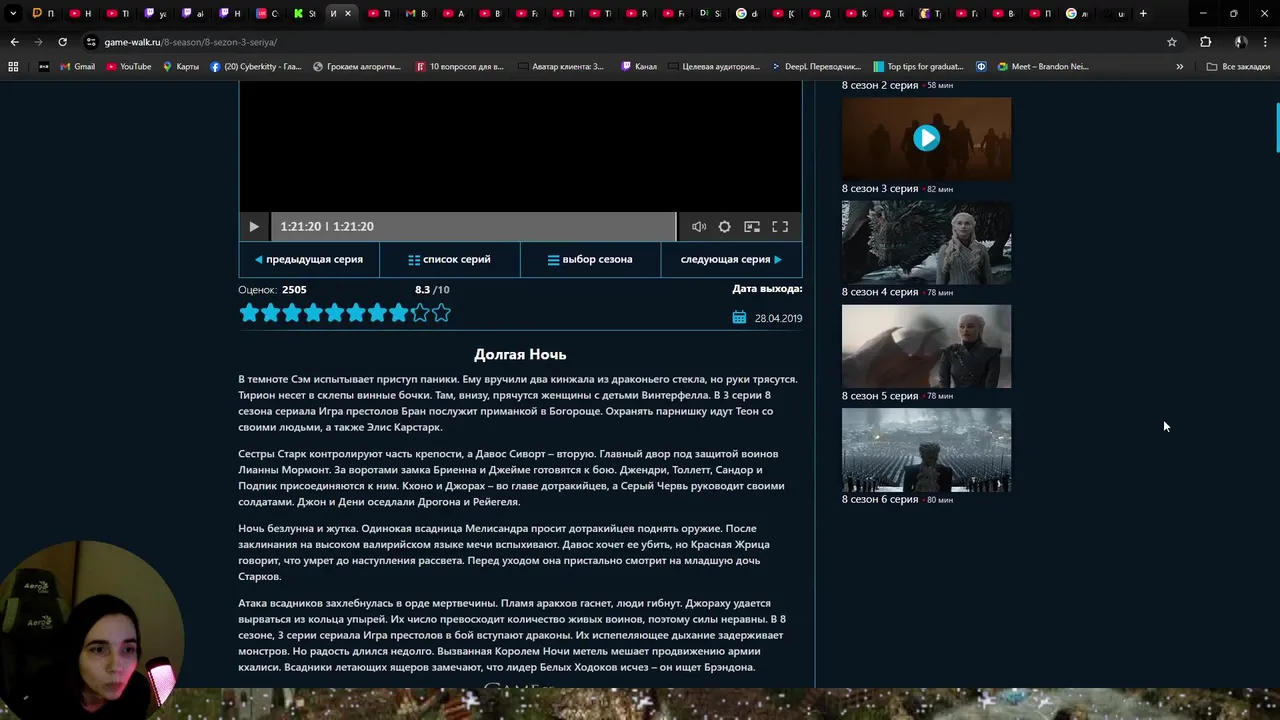Screen dimensions: 1280x720
Task: Open the 10 вопросов для в... bookmark
Action: click(460, 67)
